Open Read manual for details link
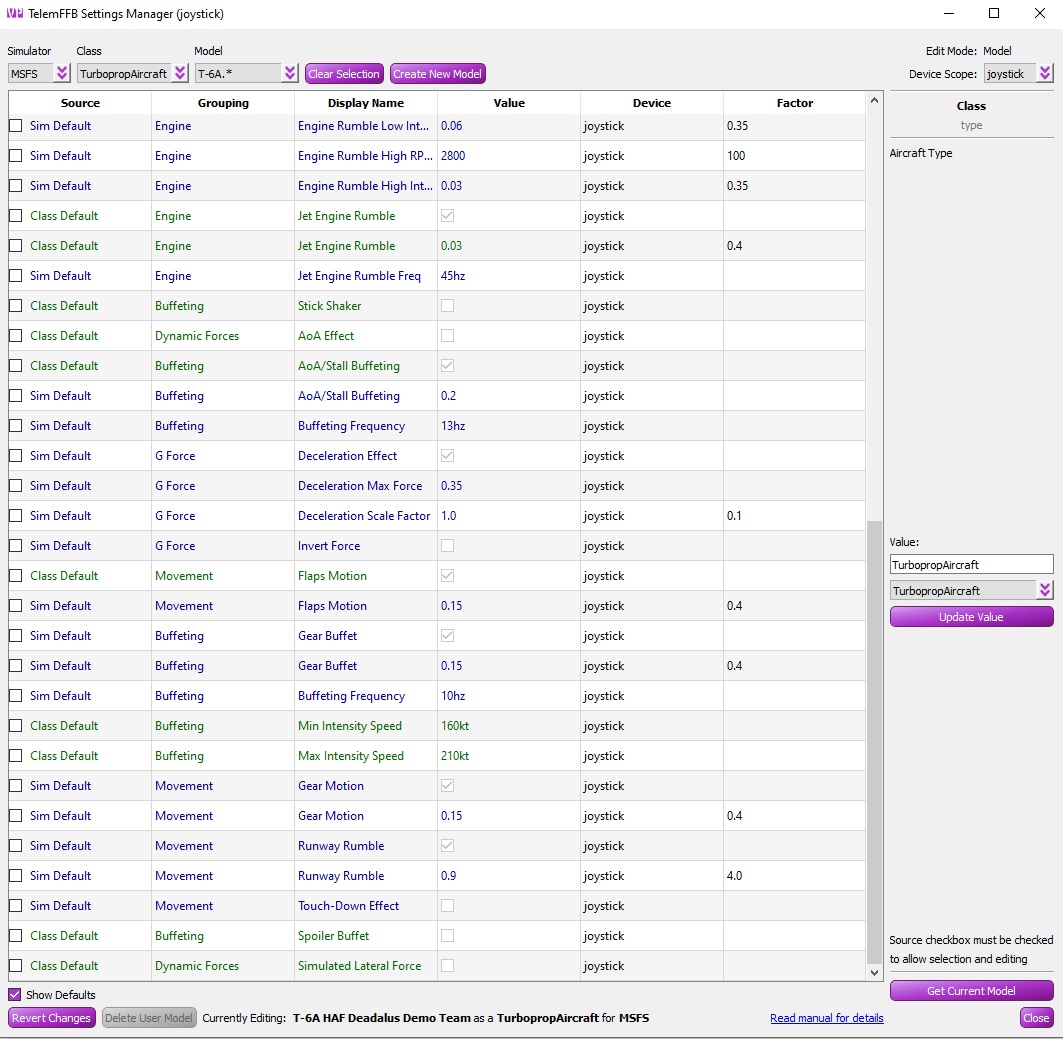 click(x=826, y=1018)
